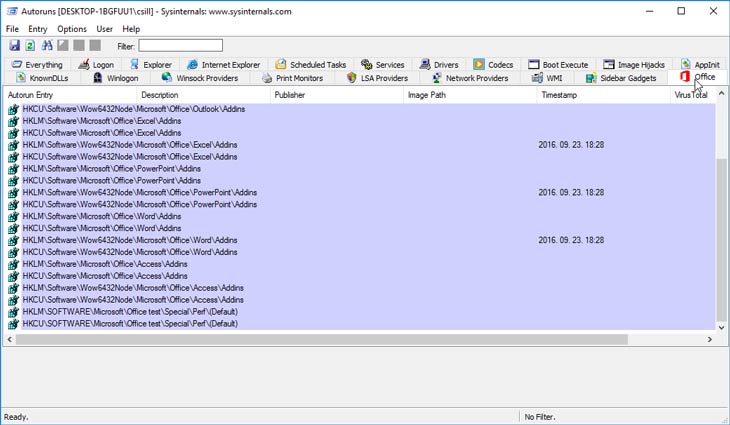Open Find using the binoculars icon
Screen dimensions: 730x425
pos(46,46)
